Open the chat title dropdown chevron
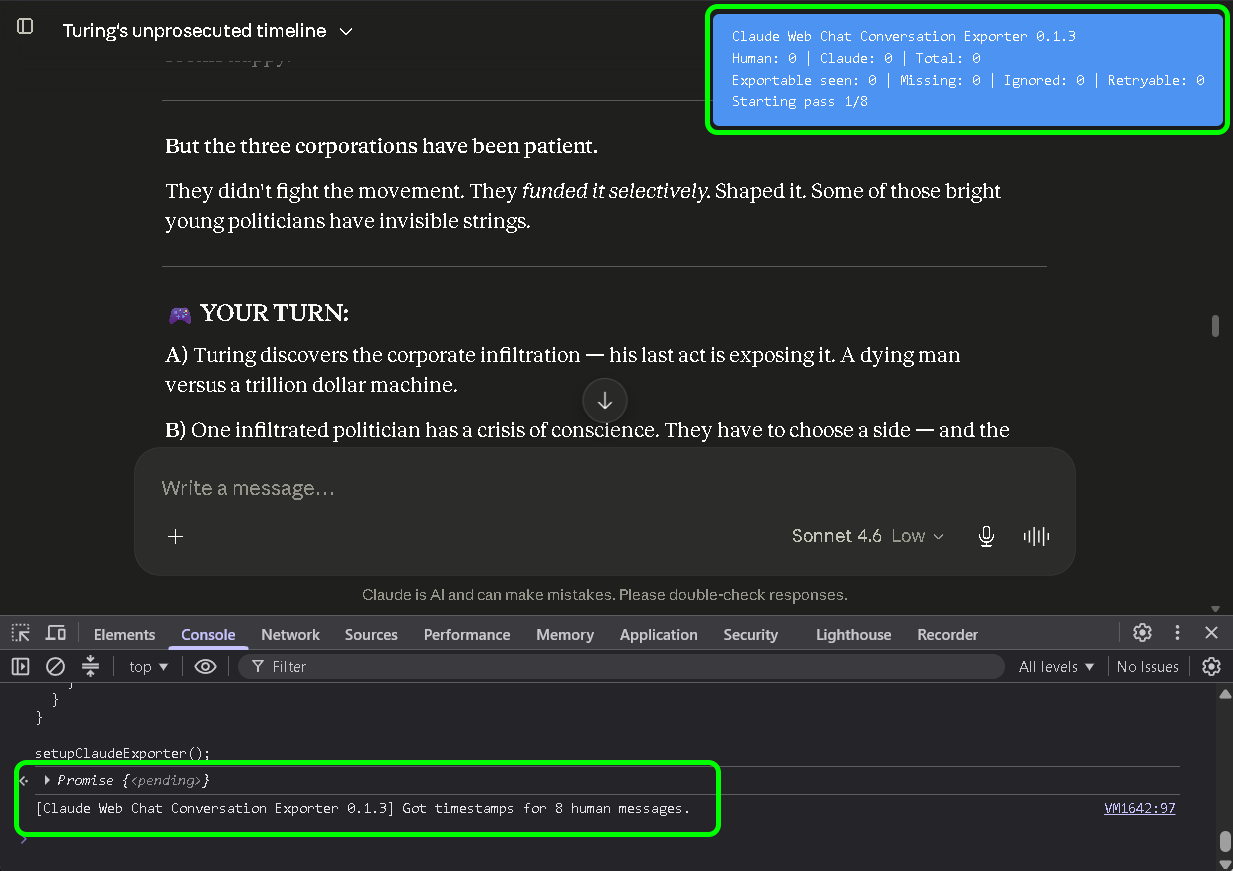The width and height of the screenshot is (1233, 871). point(346,31)
